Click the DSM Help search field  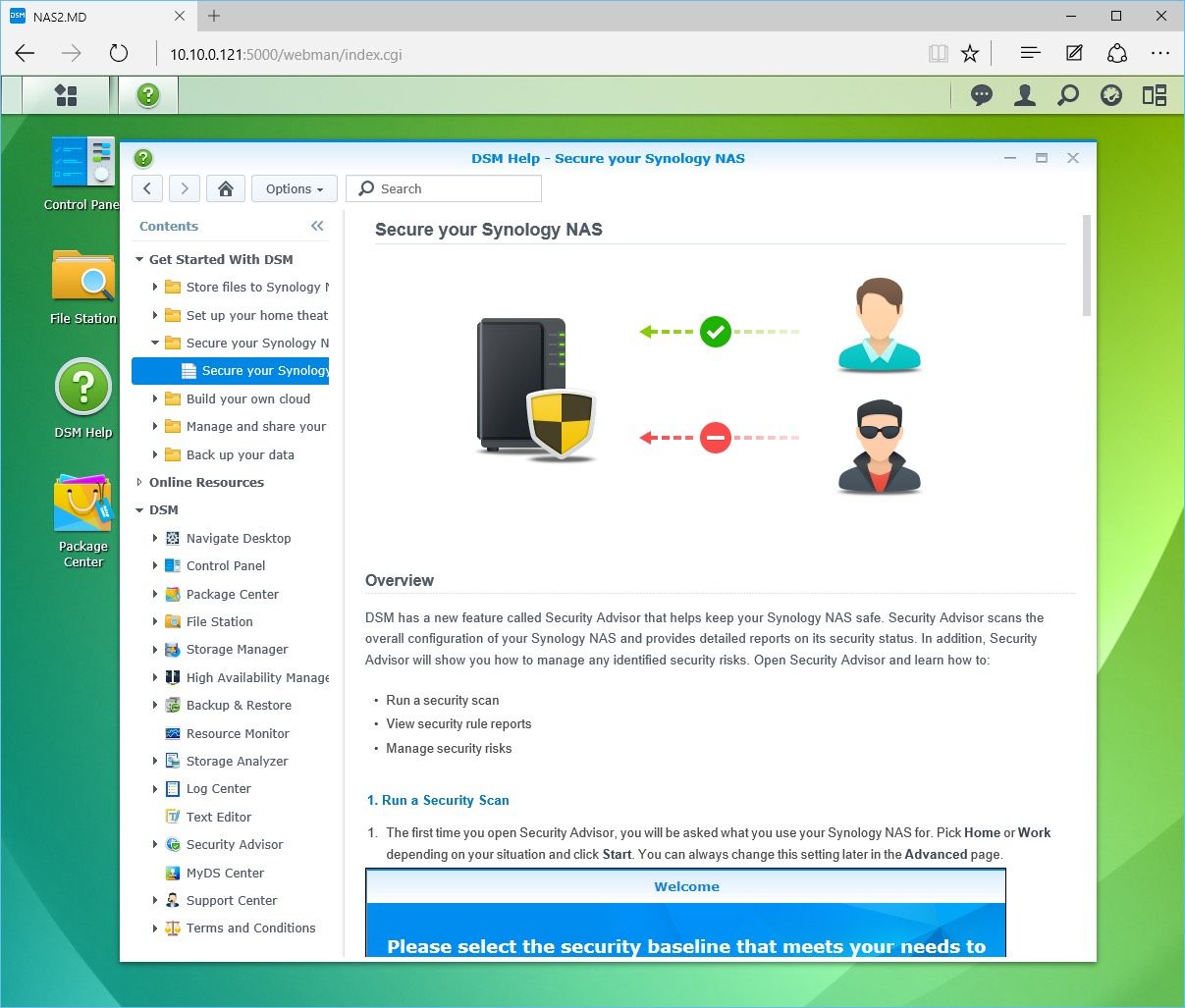pyautogui.click(x=444, y=188)
